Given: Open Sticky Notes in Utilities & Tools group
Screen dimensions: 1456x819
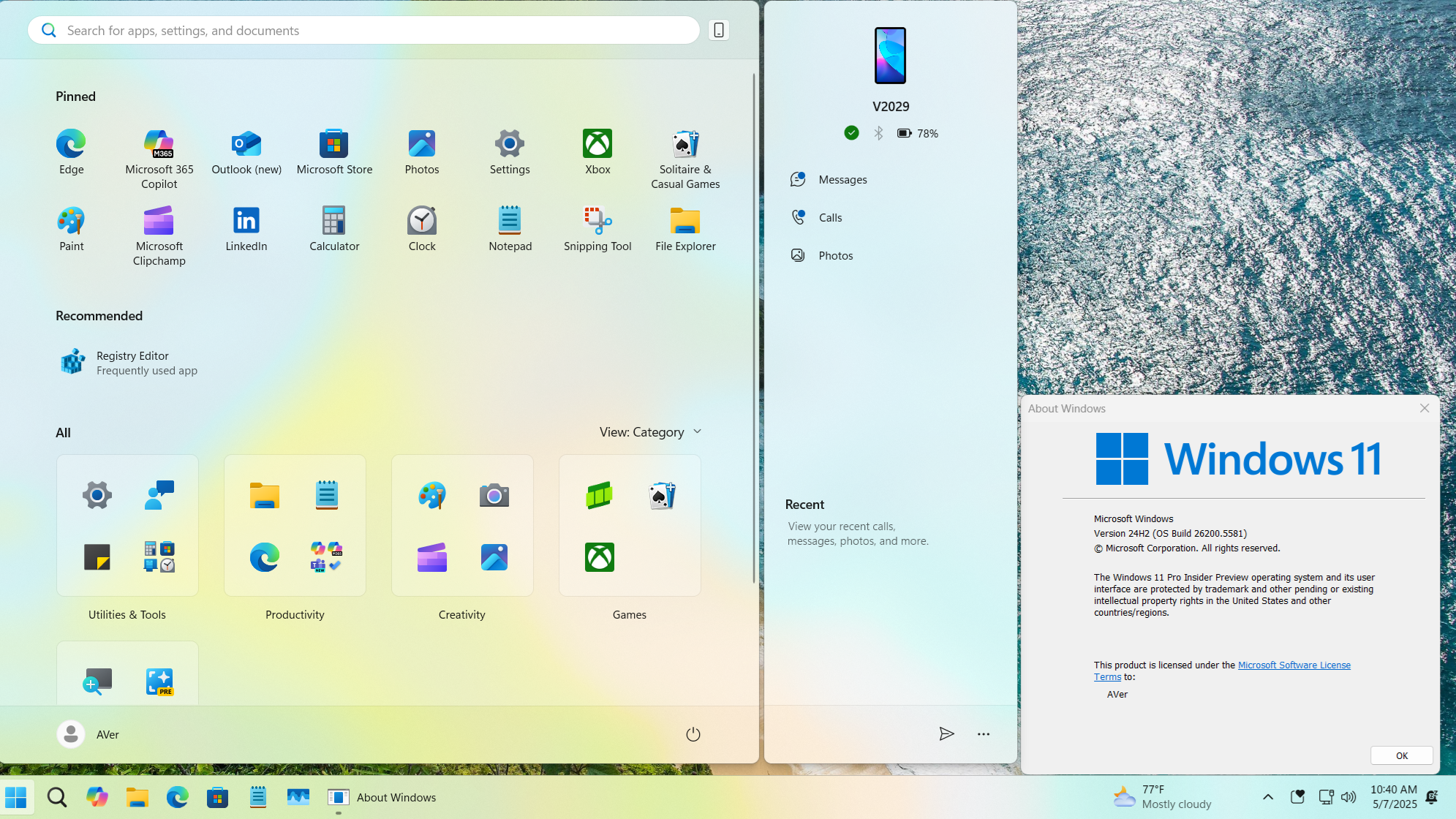Looking at the screenshot, I should tap(97, 557).
